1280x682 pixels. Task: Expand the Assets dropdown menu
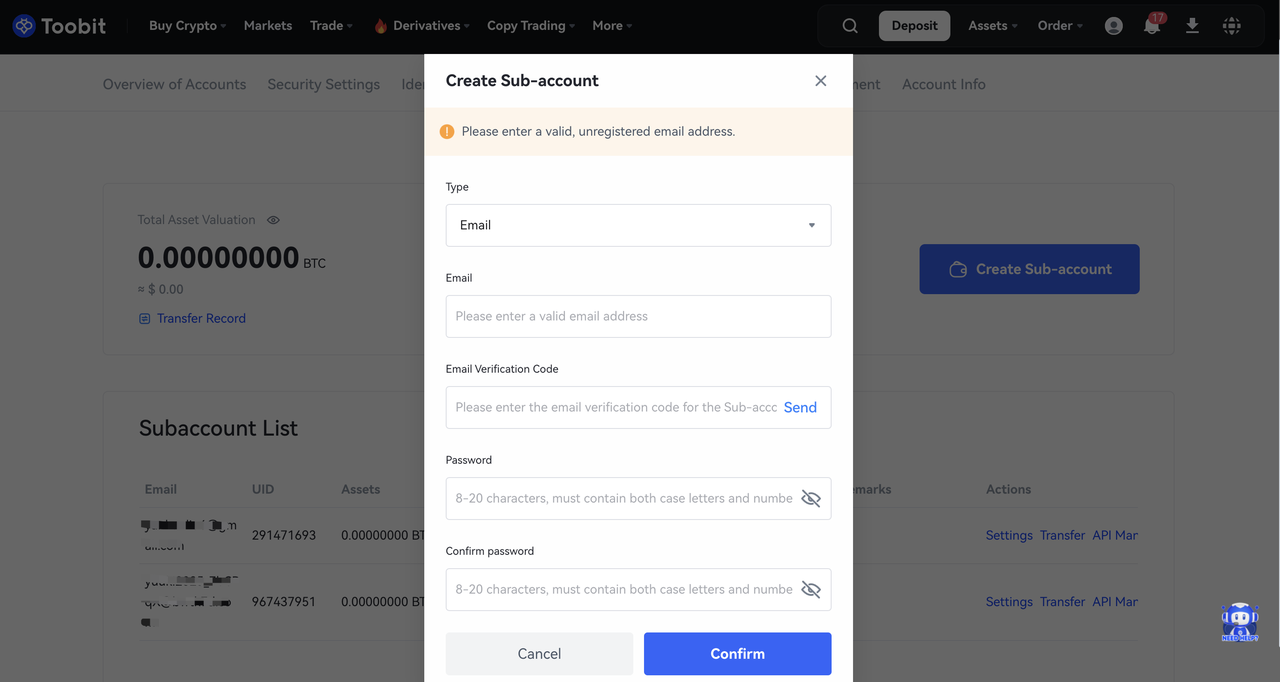992,26
